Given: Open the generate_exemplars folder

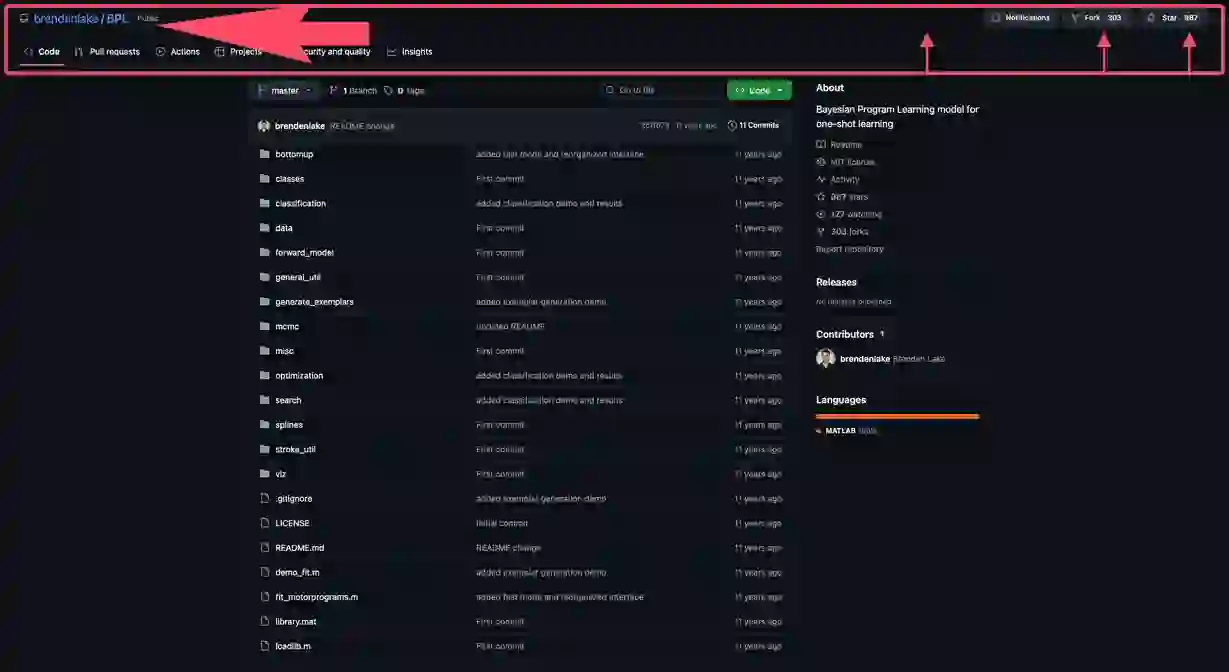Looking at the screenshot, I should pyautogui.click(x=314, y=302).
